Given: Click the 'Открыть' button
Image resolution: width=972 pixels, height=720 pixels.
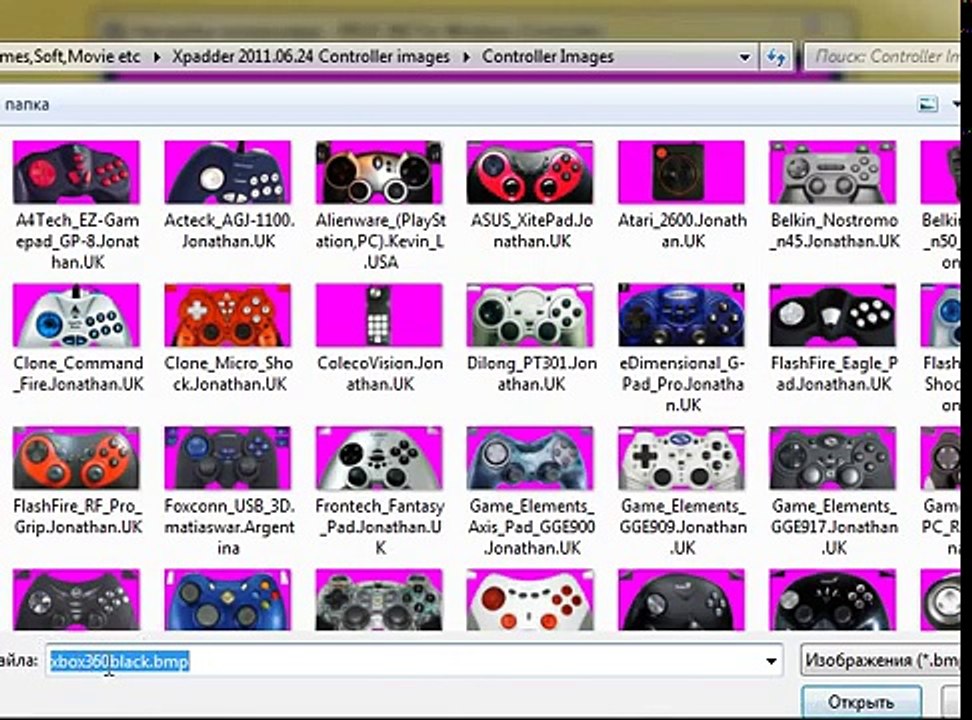Looking at the screenshot, I should coord(861,702).
